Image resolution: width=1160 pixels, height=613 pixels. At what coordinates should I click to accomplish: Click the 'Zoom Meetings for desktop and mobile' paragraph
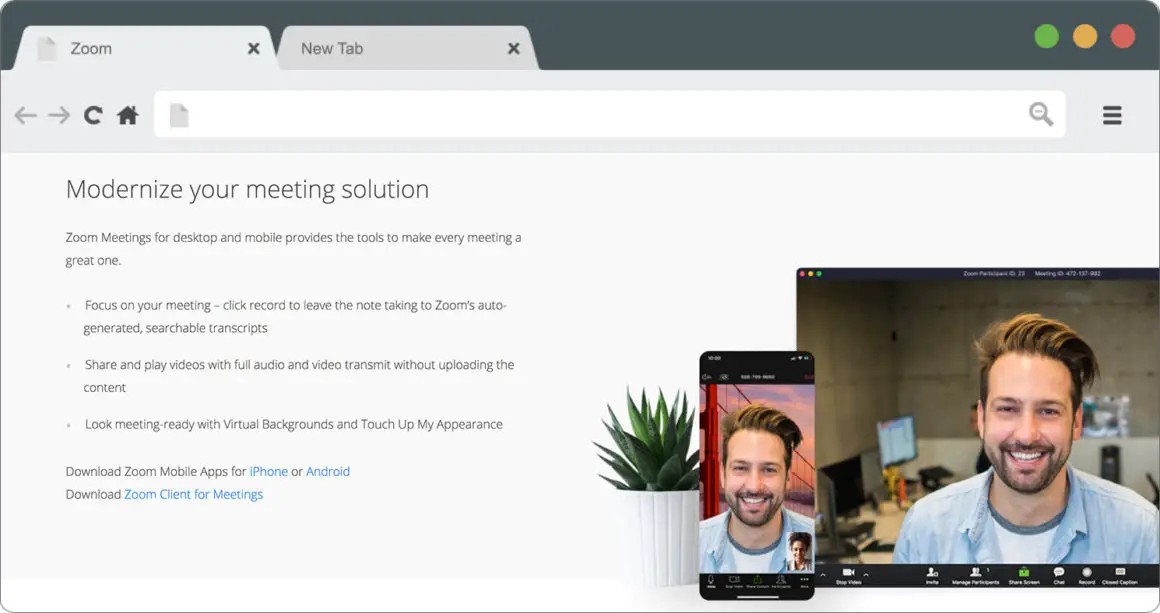(294, 248)
